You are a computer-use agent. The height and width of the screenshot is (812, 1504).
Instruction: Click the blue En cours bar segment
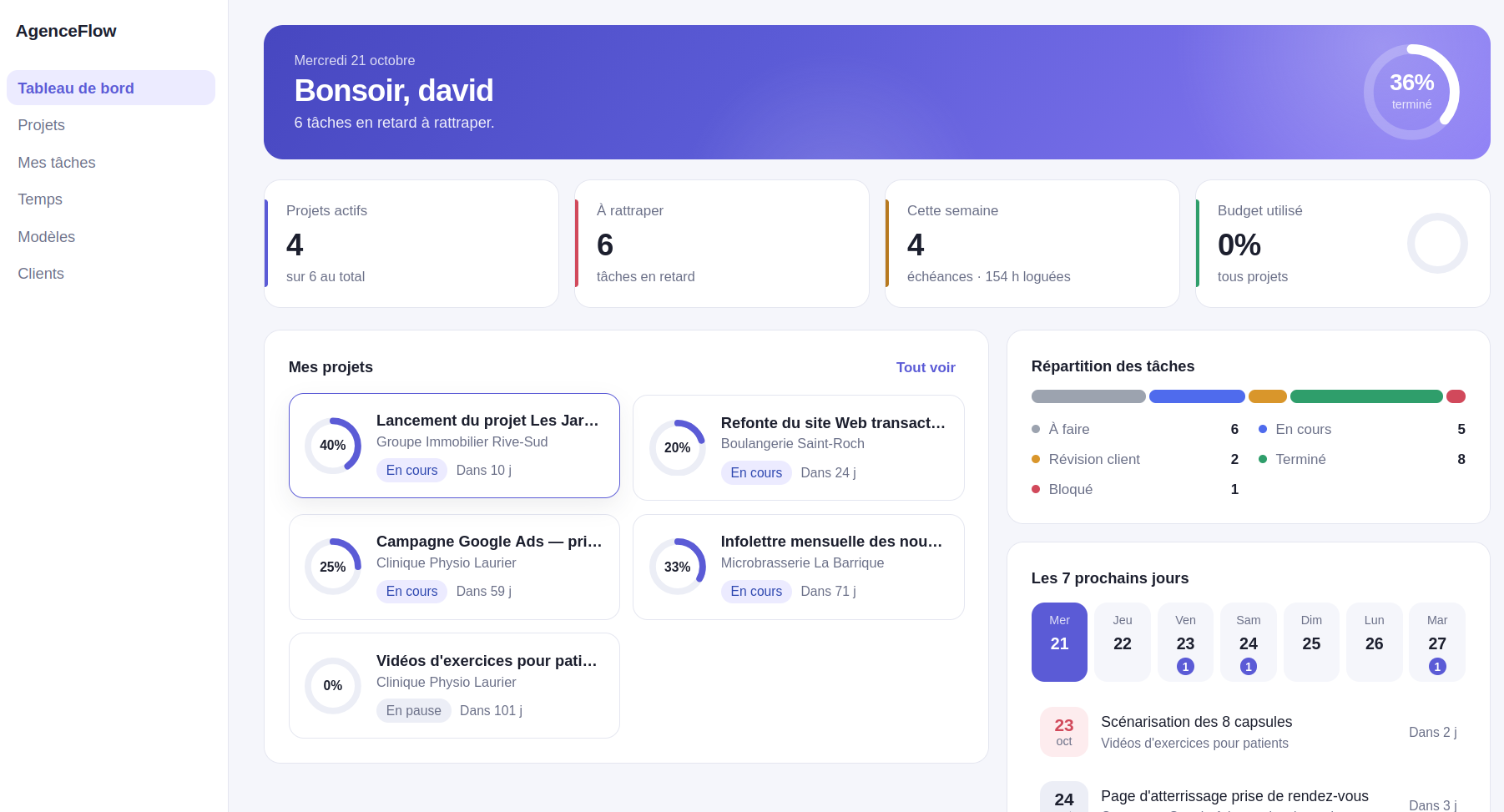tap(1197, 396)
